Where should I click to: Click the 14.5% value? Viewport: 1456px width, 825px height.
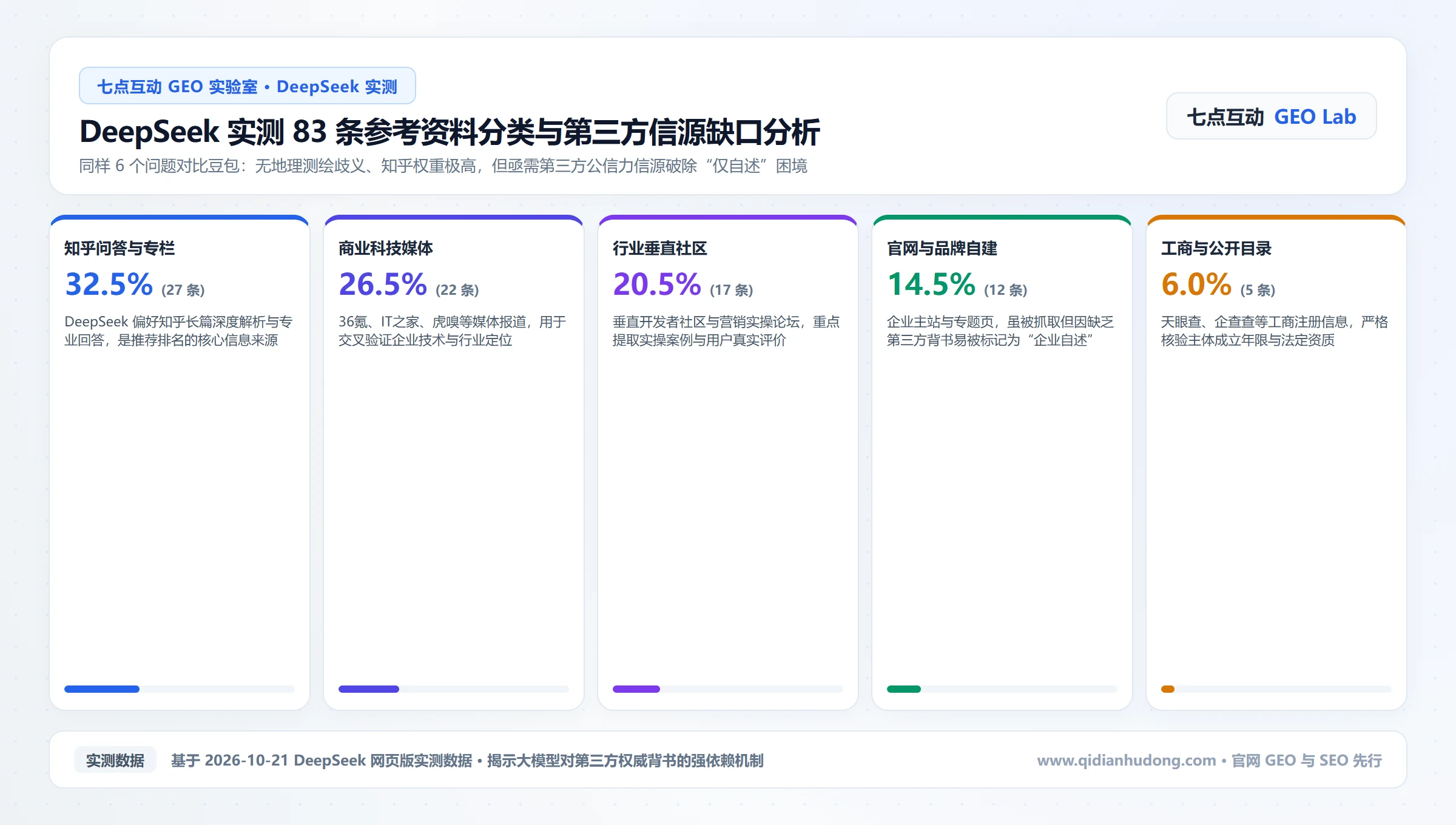tap(931, 285)
